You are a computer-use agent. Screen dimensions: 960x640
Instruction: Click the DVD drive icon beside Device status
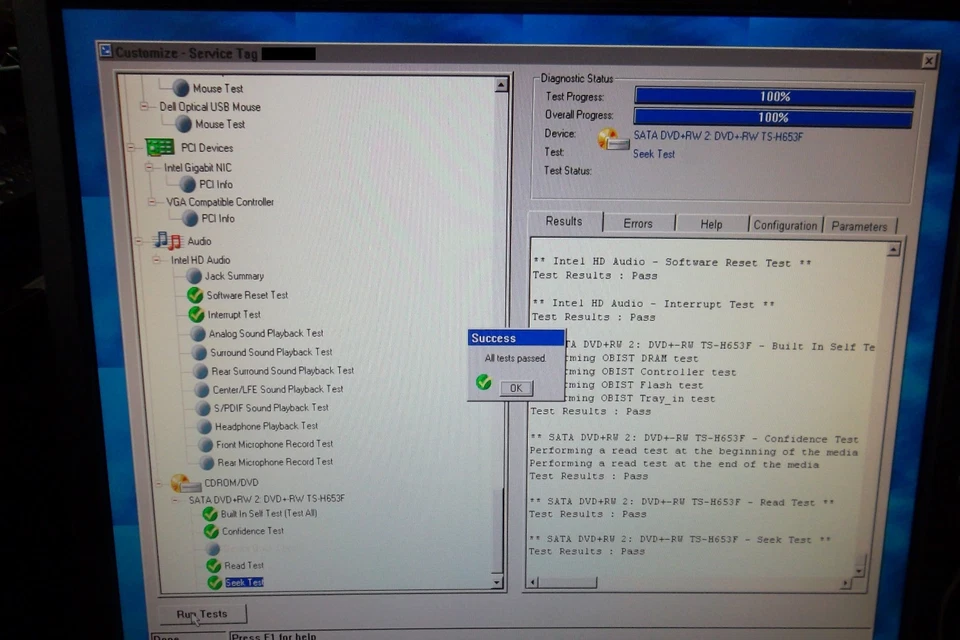coord(612,140)
